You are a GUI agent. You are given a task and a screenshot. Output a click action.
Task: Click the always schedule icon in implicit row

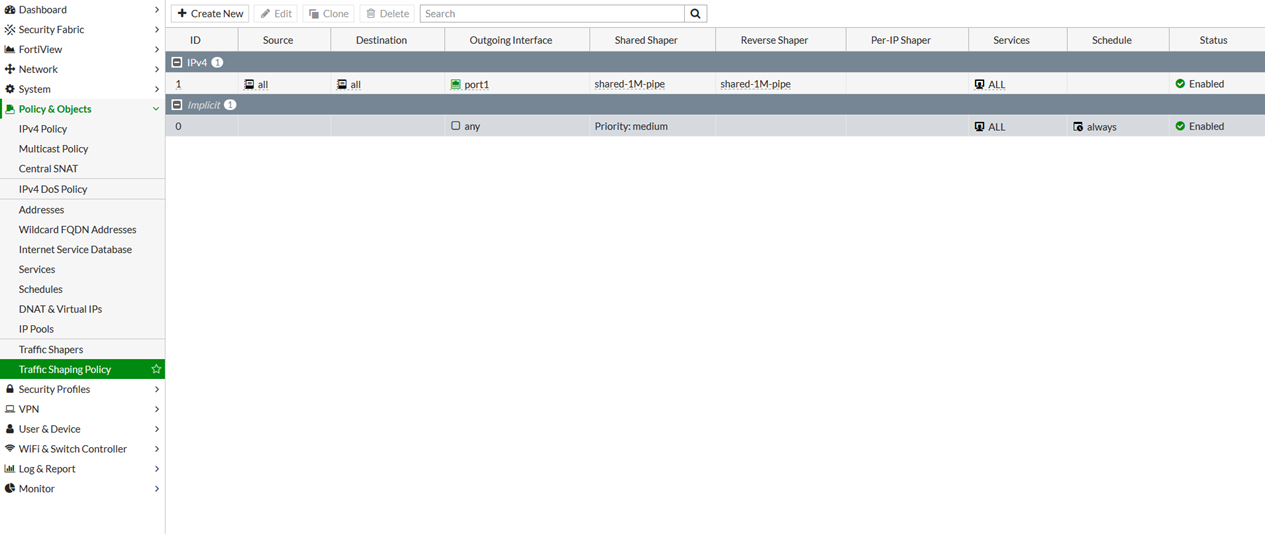1078,127
